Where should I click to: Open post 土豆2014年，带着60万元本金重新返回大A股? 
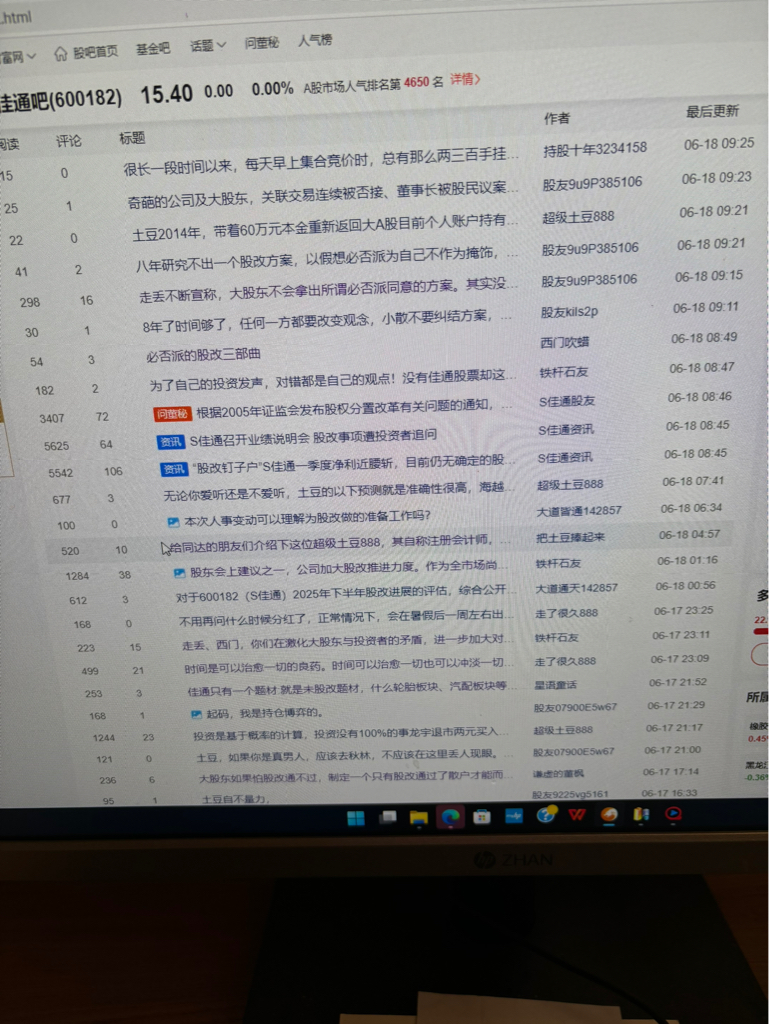(x=325, y=226)
